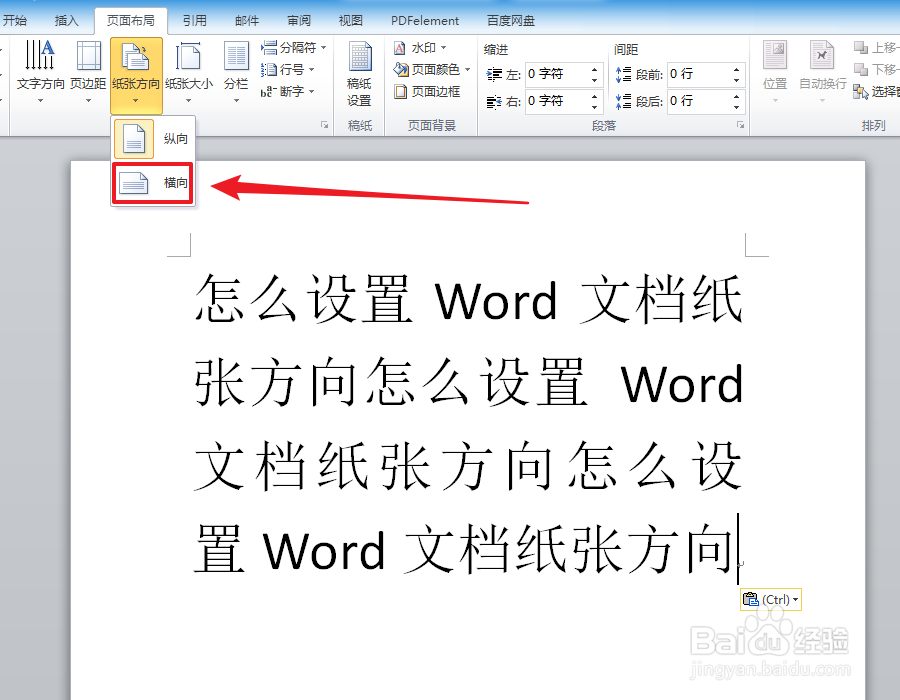This screenshot has height=700, width=900.
Task: Switch to the 审阅 tab
Action: pos(299,21)
